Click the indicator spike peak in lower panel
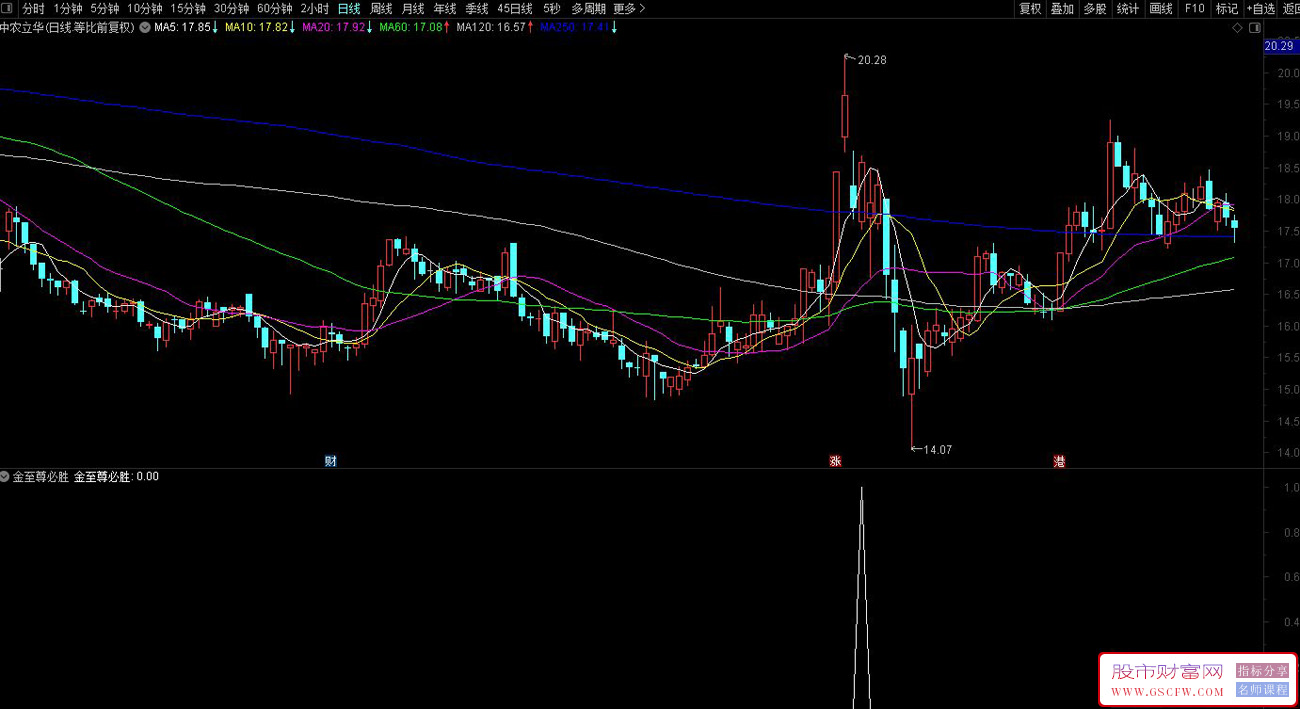The image size is (1300, 709). [862, 490]
